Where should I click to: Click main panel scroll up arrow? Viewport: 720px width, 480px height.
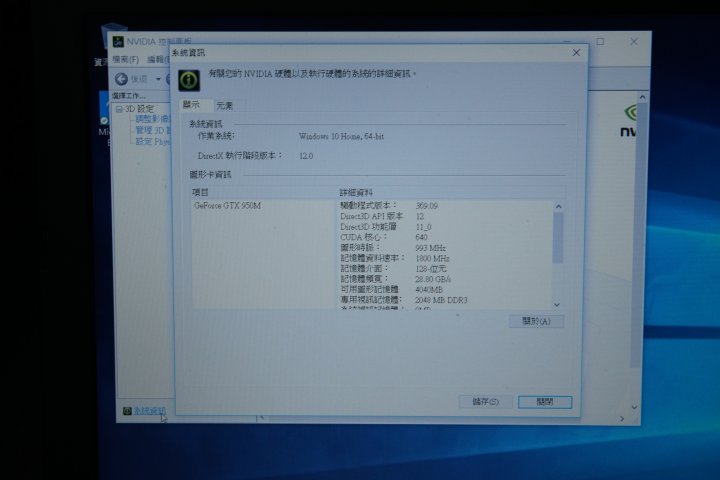tap(642, 97)
